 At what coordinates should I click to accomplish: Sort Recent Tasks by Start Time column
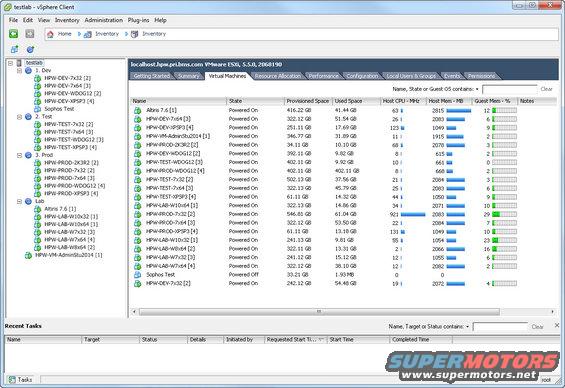pyautogui.click(x=358, y=340)
